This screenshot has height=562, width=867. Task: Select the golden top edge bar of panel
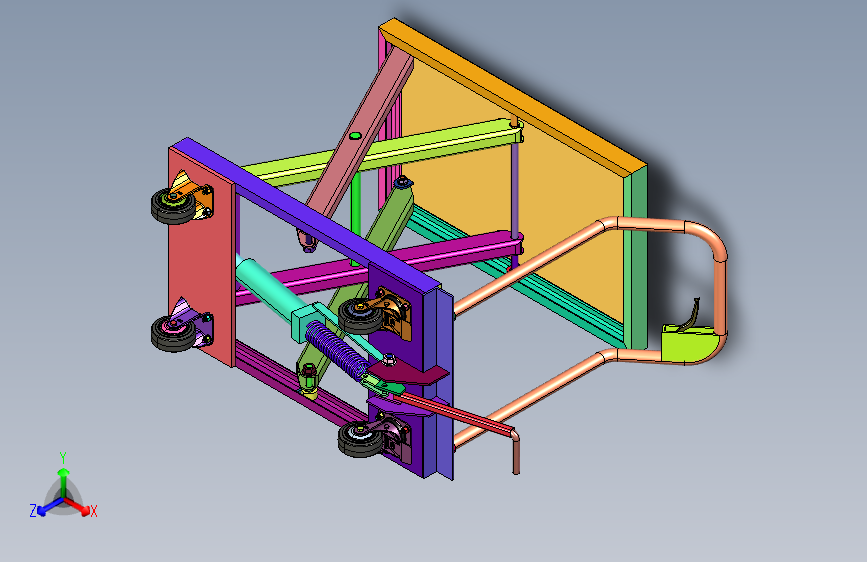tap(513, 95)
